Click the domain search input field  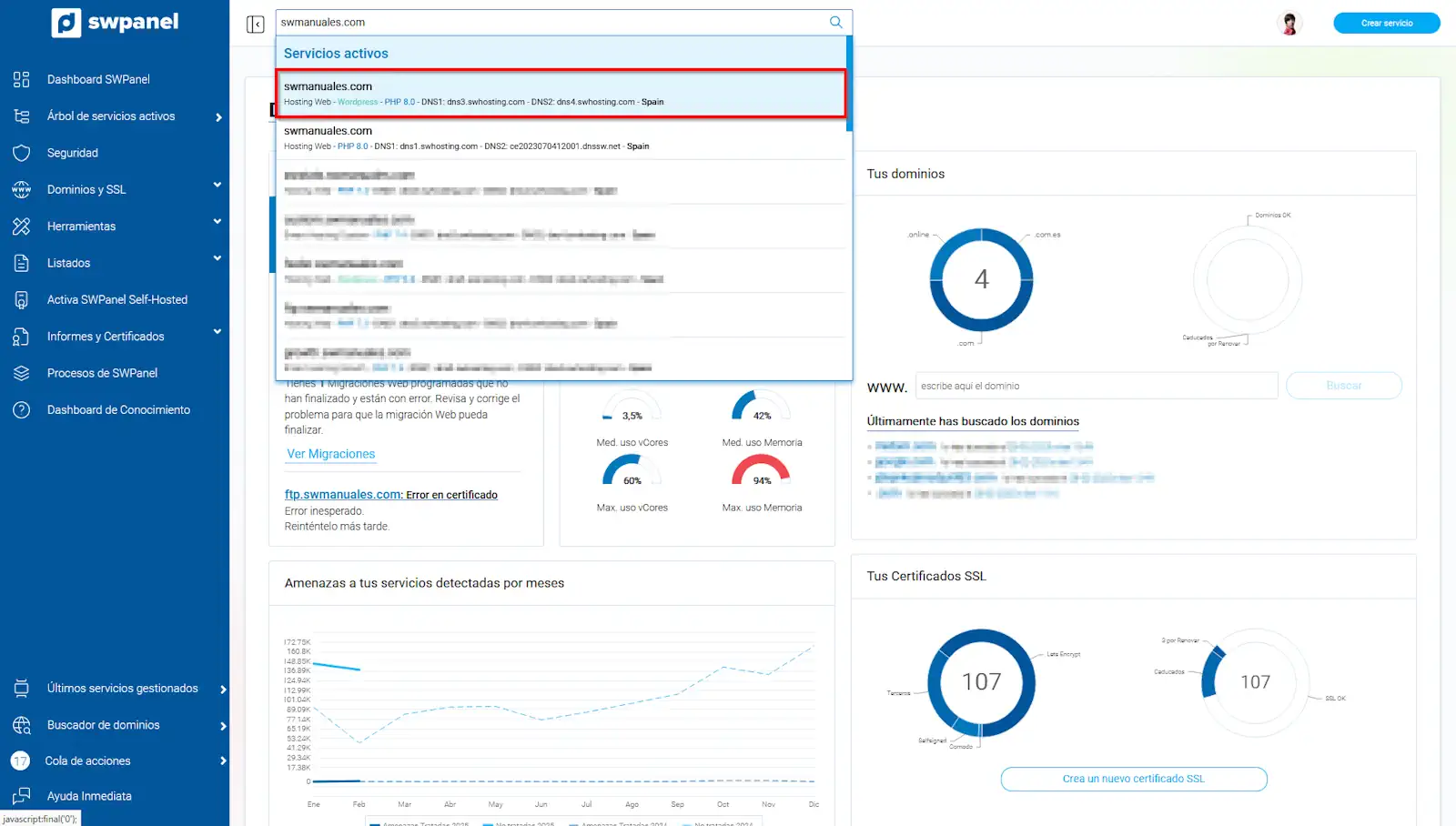[x=1096, y=386]
